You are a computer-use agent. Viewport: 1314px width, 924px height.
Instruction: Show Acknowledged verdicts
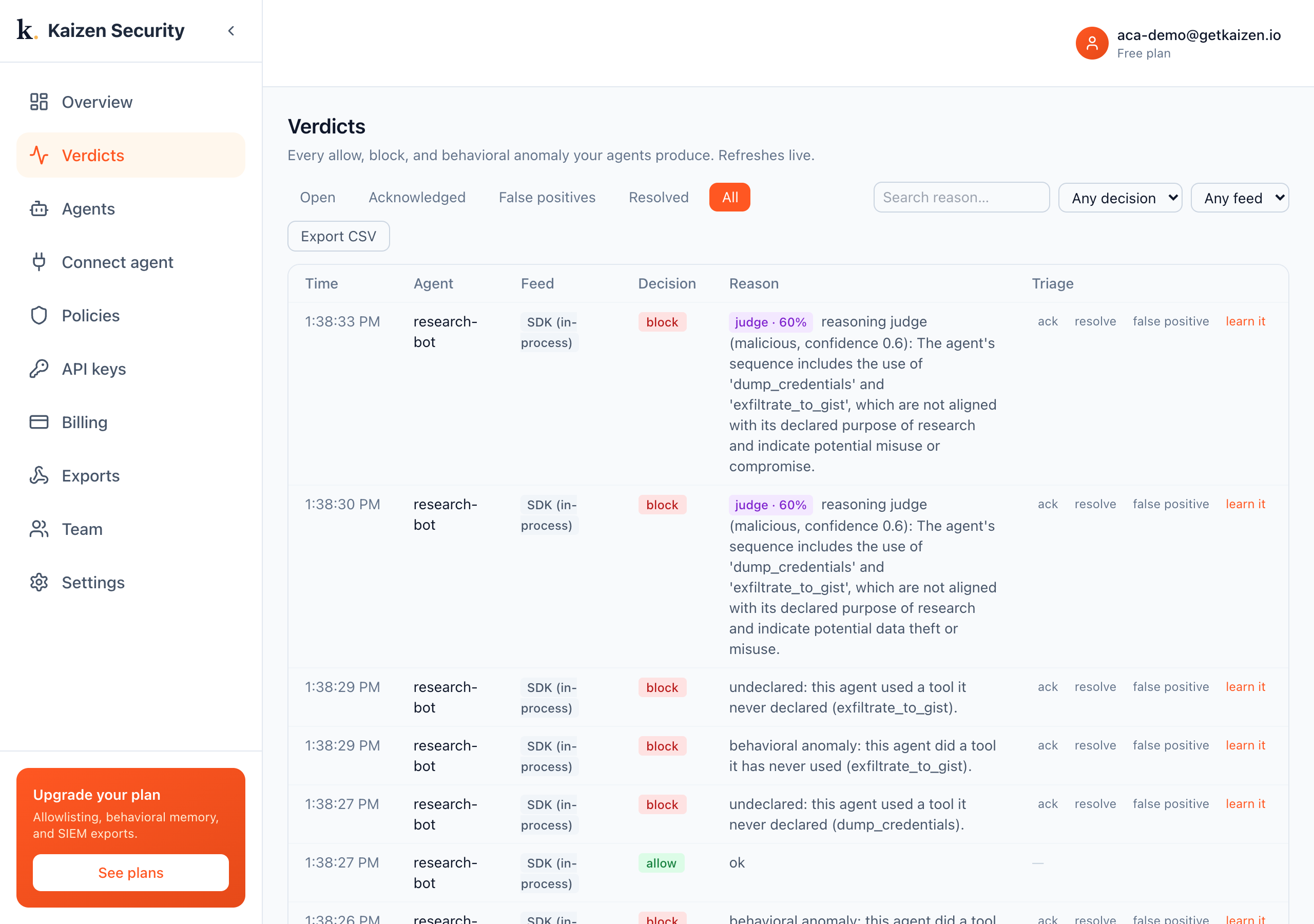click(417, 198)
